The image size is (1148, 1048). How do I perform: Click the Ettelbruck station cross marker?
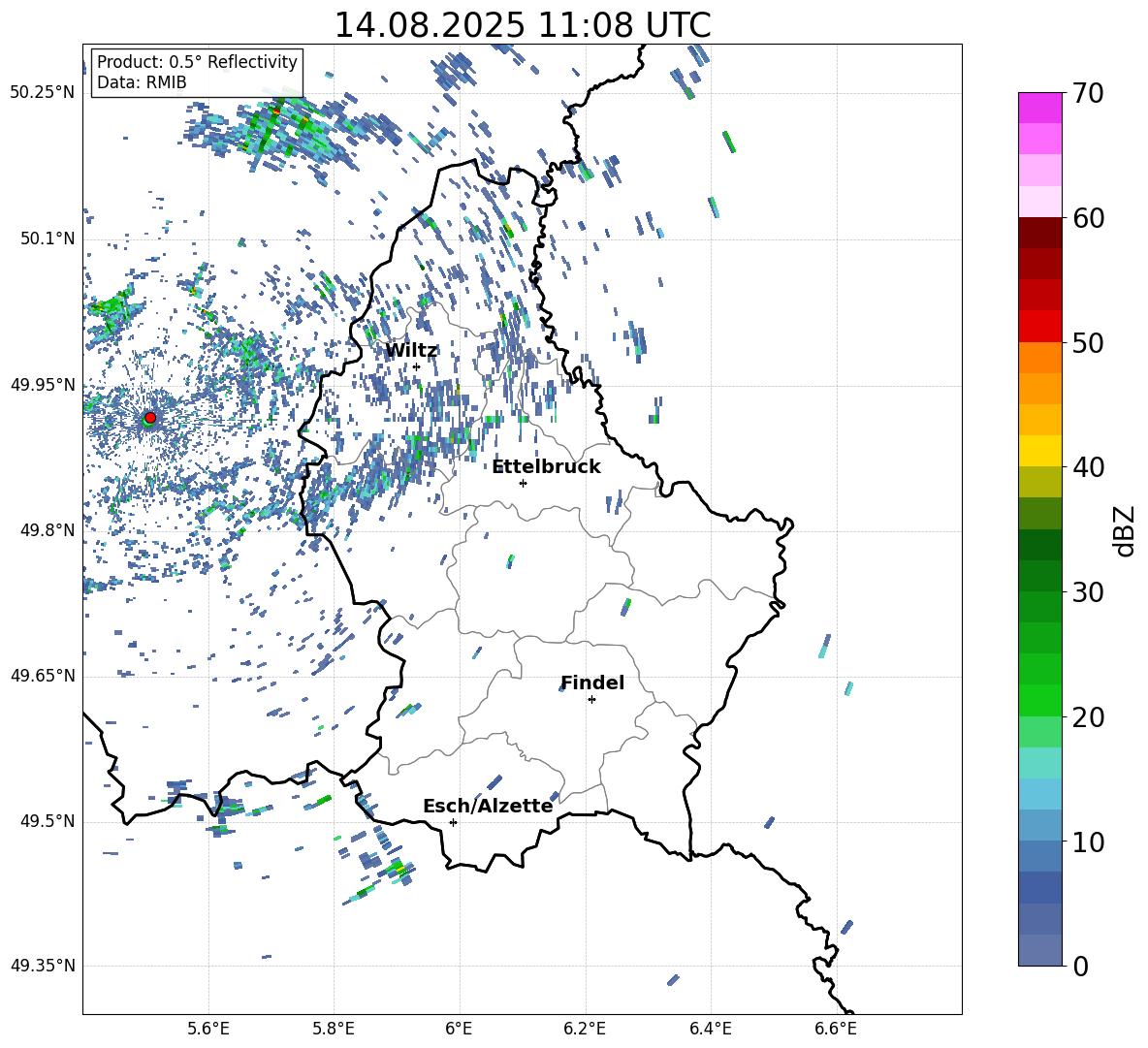(523, 483)
